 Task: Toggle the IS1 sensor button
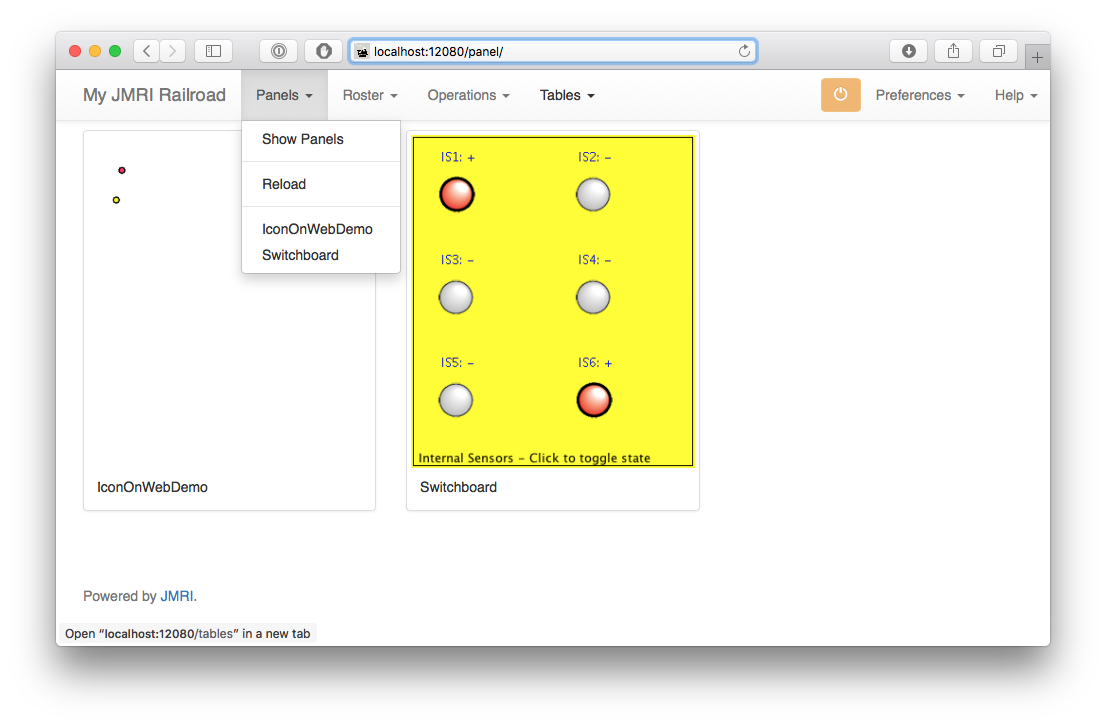point(457,194)
